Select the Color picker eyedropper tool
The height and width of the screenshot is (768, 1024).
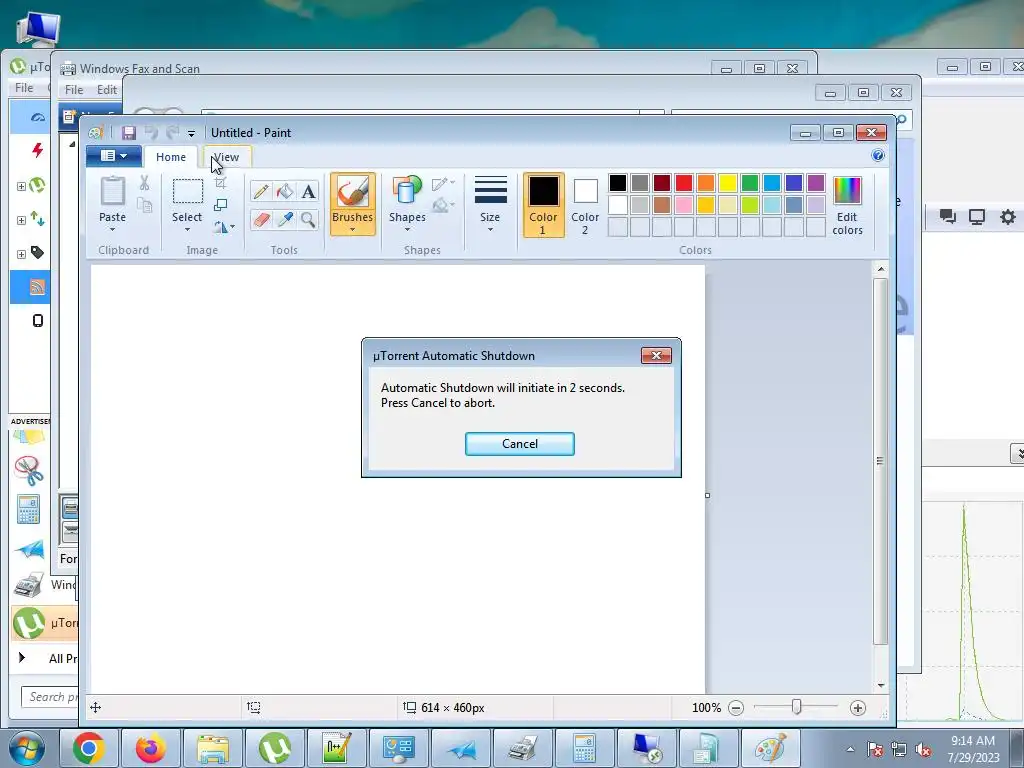coord(285,219)
